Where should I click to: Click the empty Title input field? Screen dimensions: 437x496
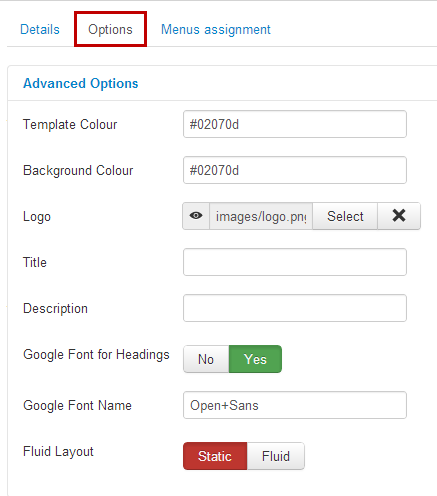click(x=295, y=262)
